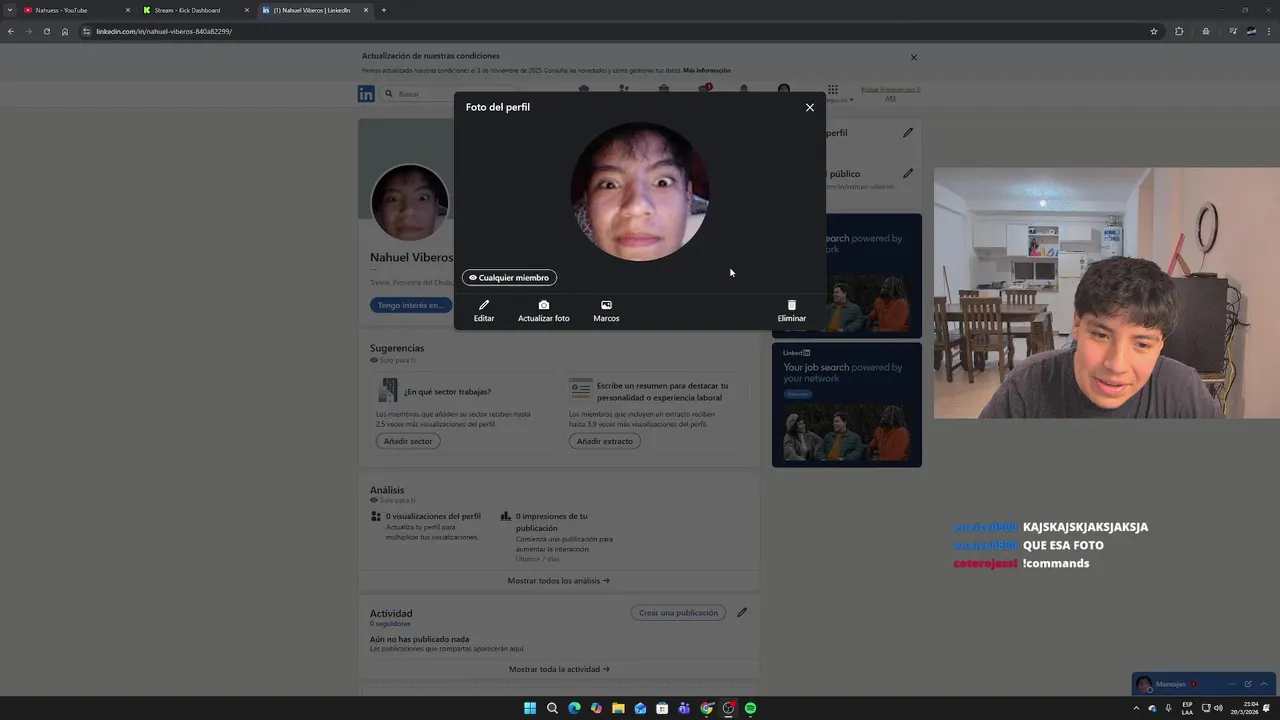Open the Windows Start menu
1280x720 pixels.
[x=530, y=708]
